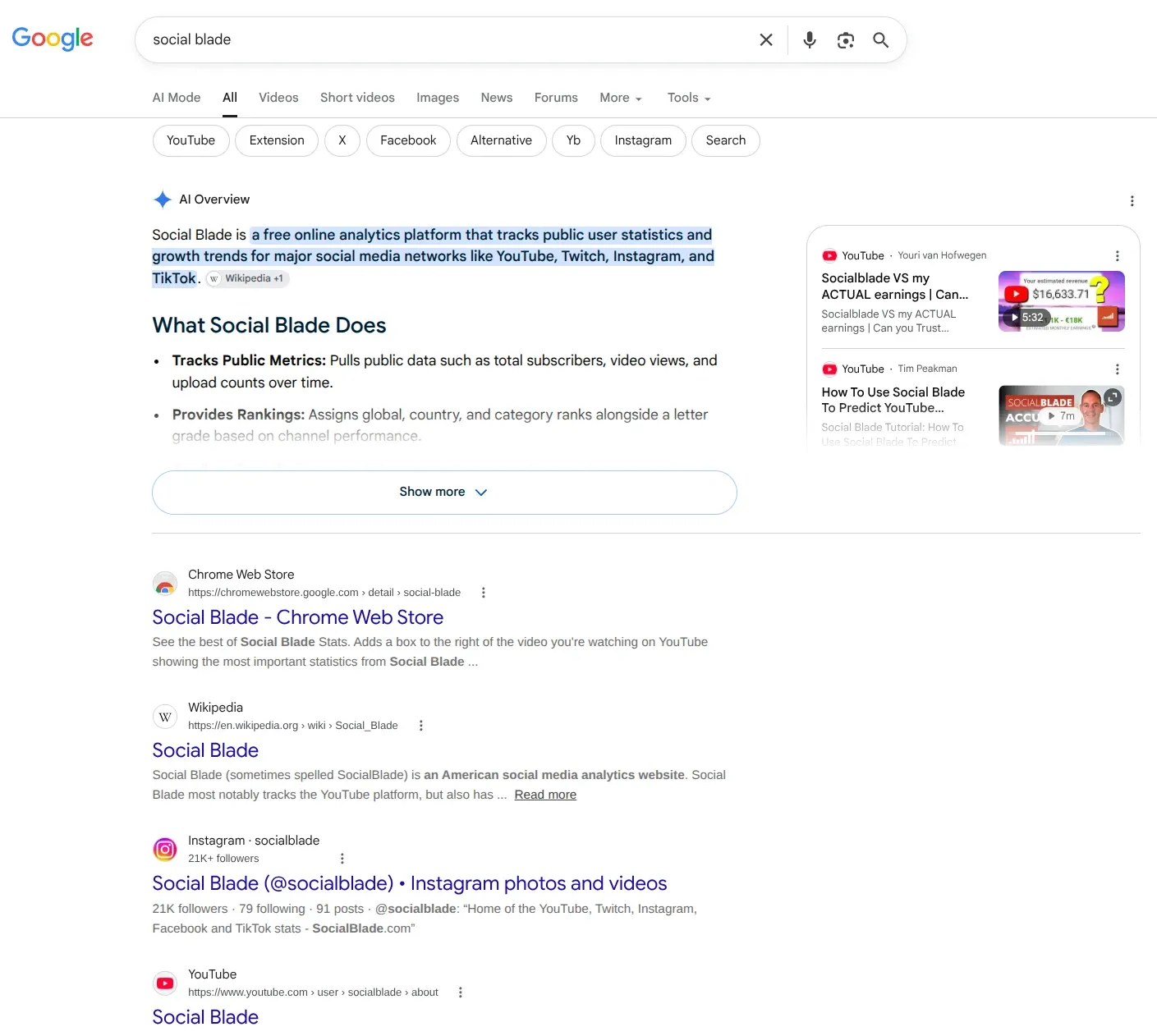Play the $16,633.71 earnings video thumbnail
Viewport: 1157px width, 1036px height.
(x=1061, y=301)
